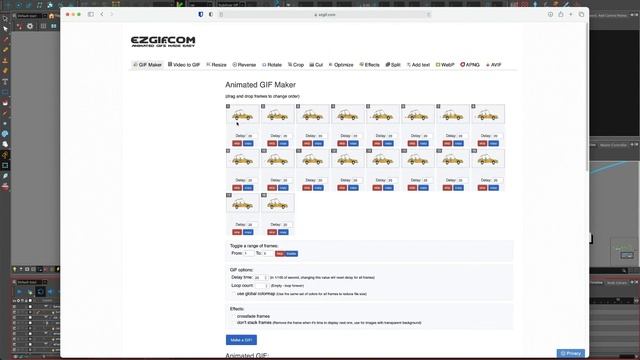Select the Text tool in animation app toolbar
Image resolution: width=640 pixels, height=360 pixels.
5,82
